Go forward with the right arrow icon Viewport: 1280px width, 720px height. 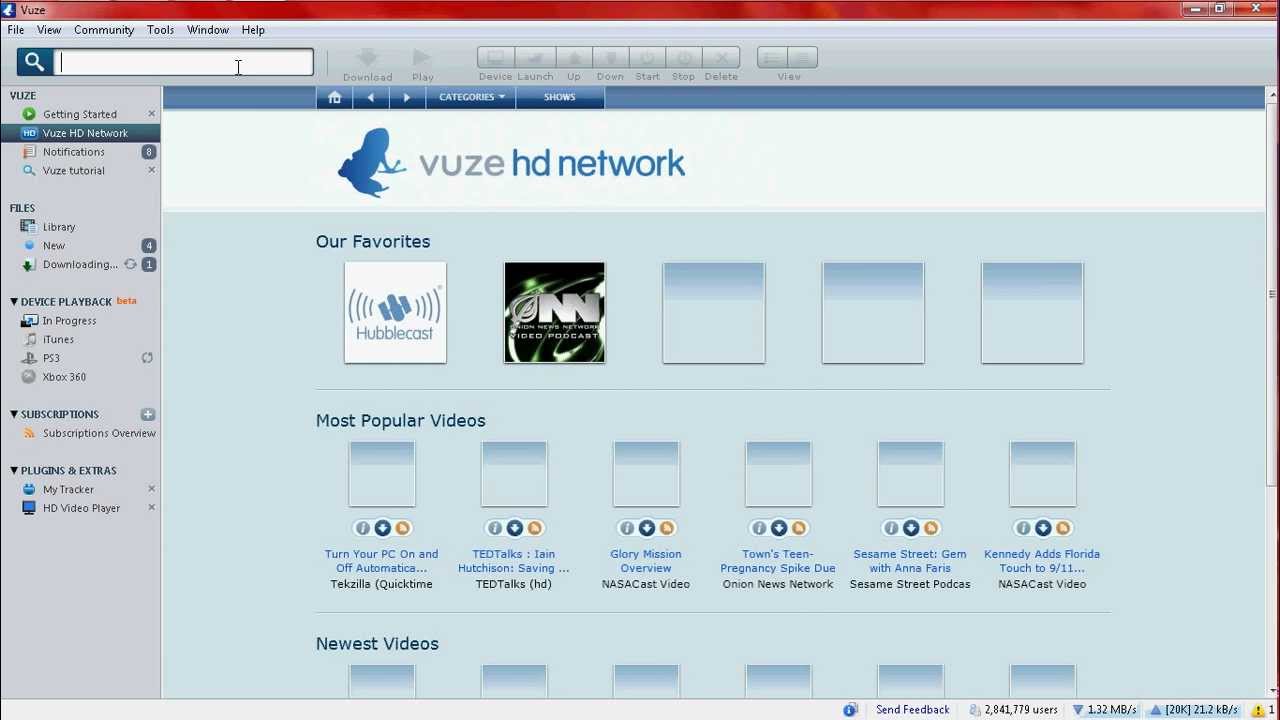coord(406,97)
